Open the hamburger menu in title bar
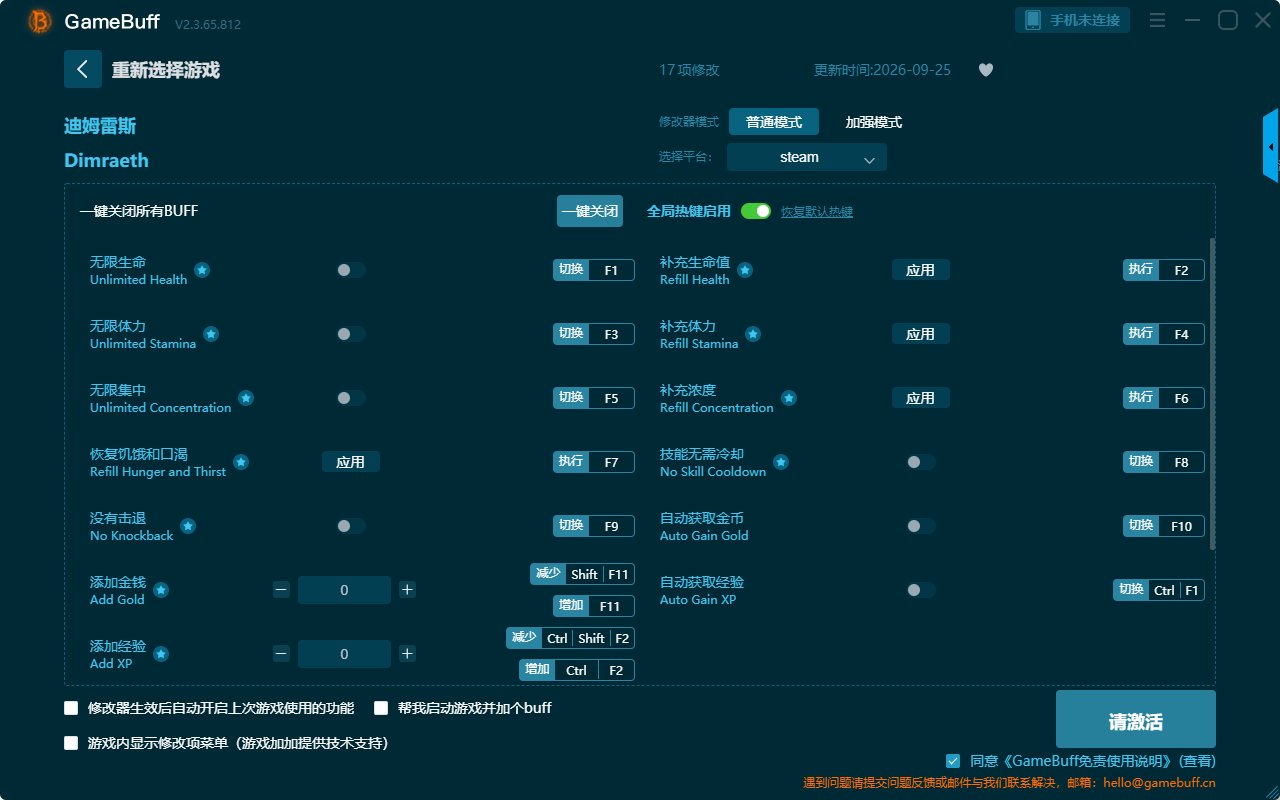This screenshot has height=800, width=1280. click(x=1157, y=20)
